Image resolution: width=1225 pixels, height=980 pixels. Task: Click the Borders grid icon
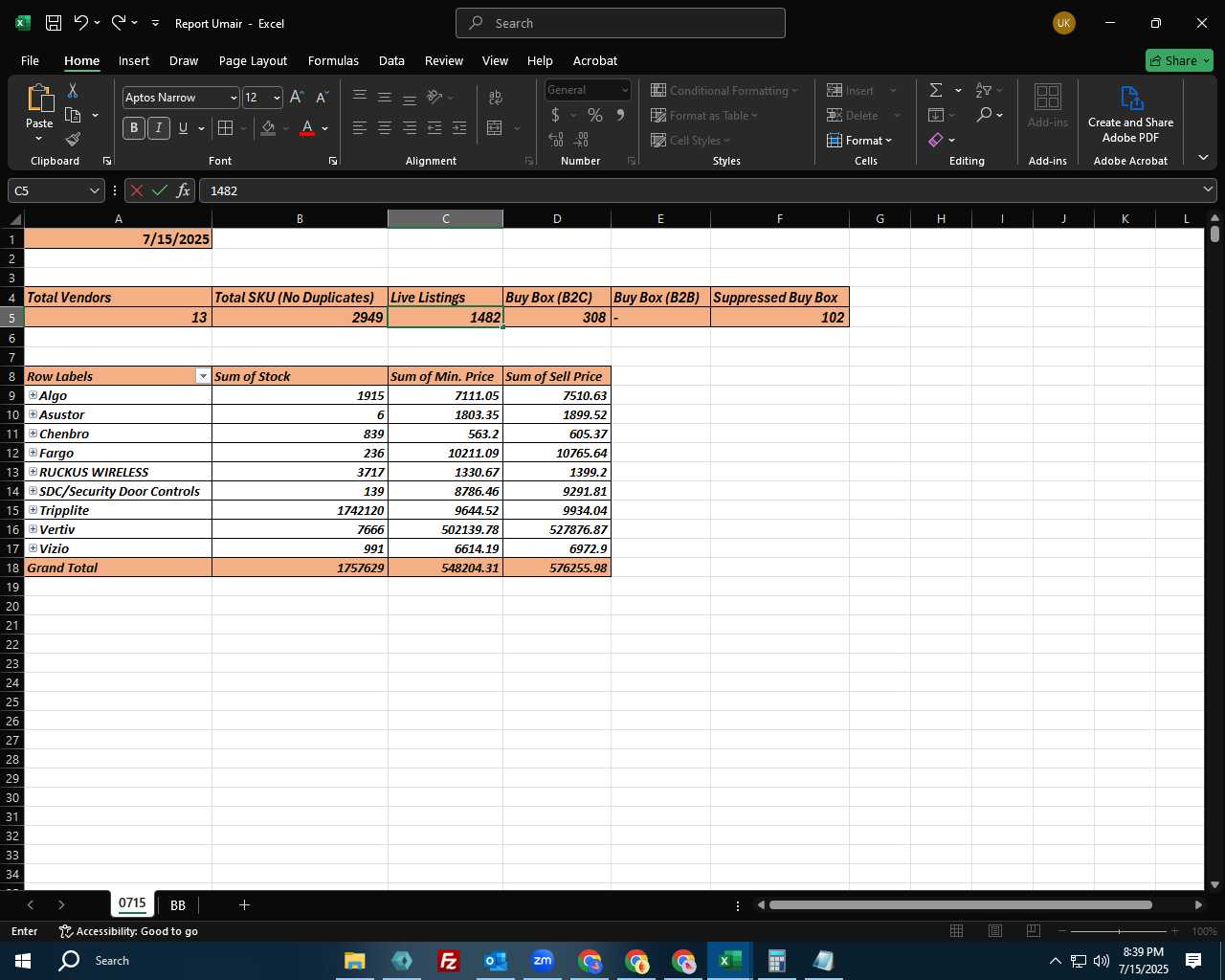coord(225,128)
